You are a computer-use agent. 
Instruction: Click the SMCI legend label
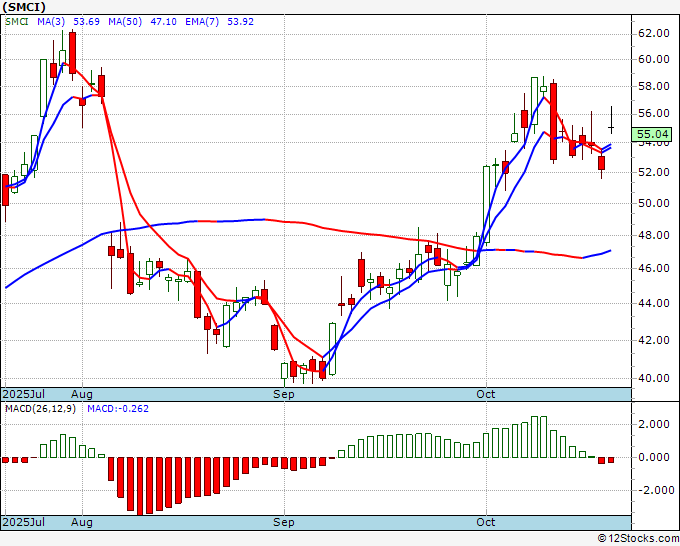tap(16, 22)
